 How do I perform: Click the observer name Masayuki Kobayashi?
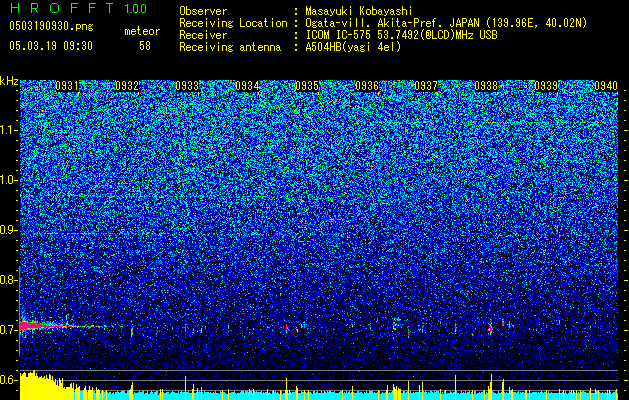coord(359,11)
